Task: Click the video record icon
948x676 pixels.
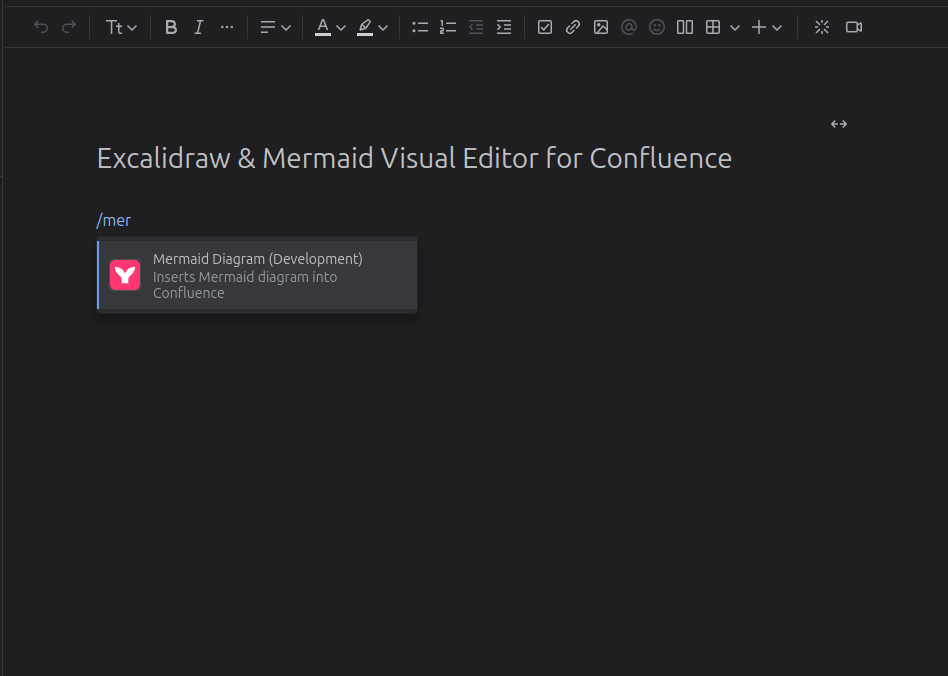Action: pos(854,27)
